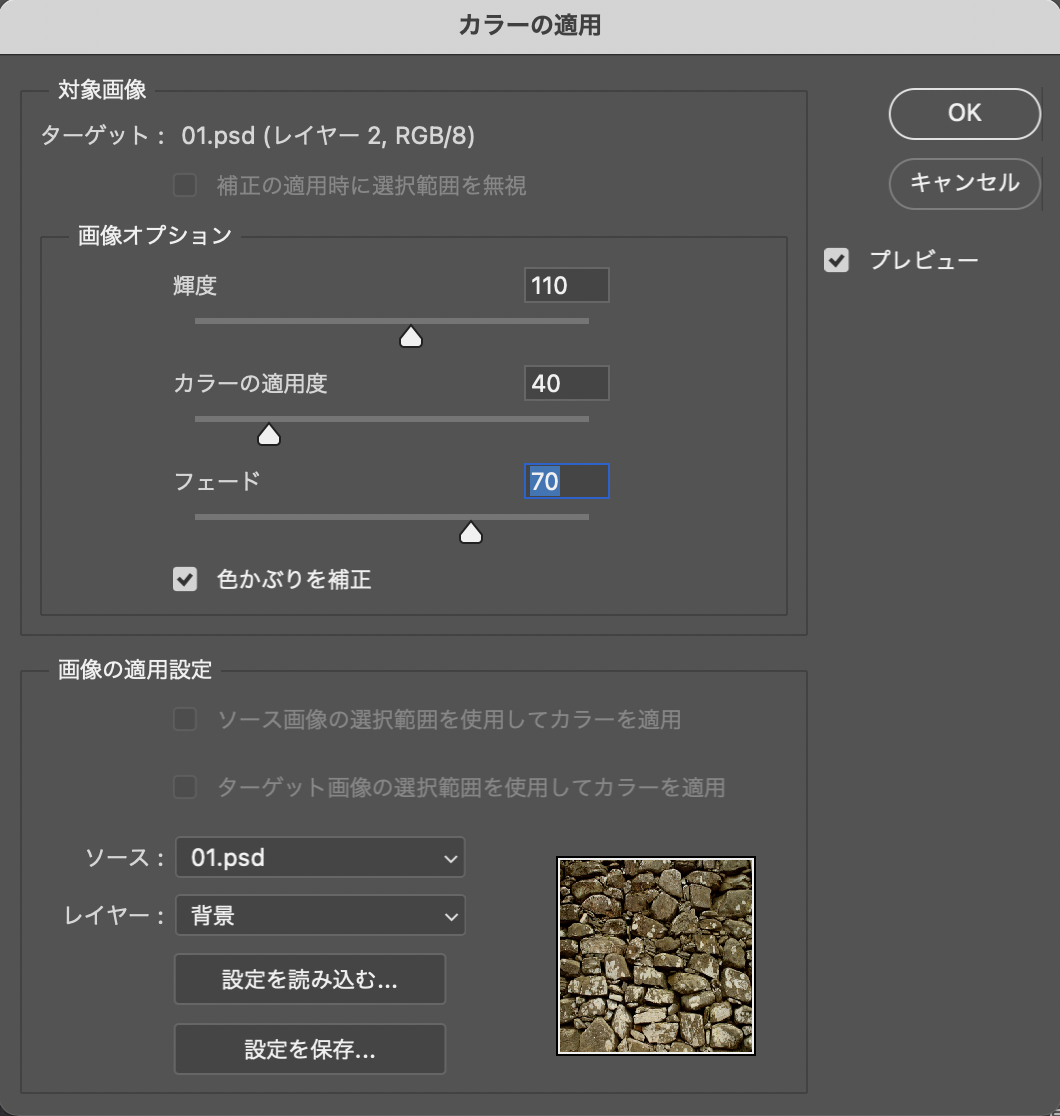Image resolution: width=1060 pixels, height=1116 pixels.
Task: Check ソース画像の選択範囲を使用してカラーを適用
Action: click(x=185, y=720)
